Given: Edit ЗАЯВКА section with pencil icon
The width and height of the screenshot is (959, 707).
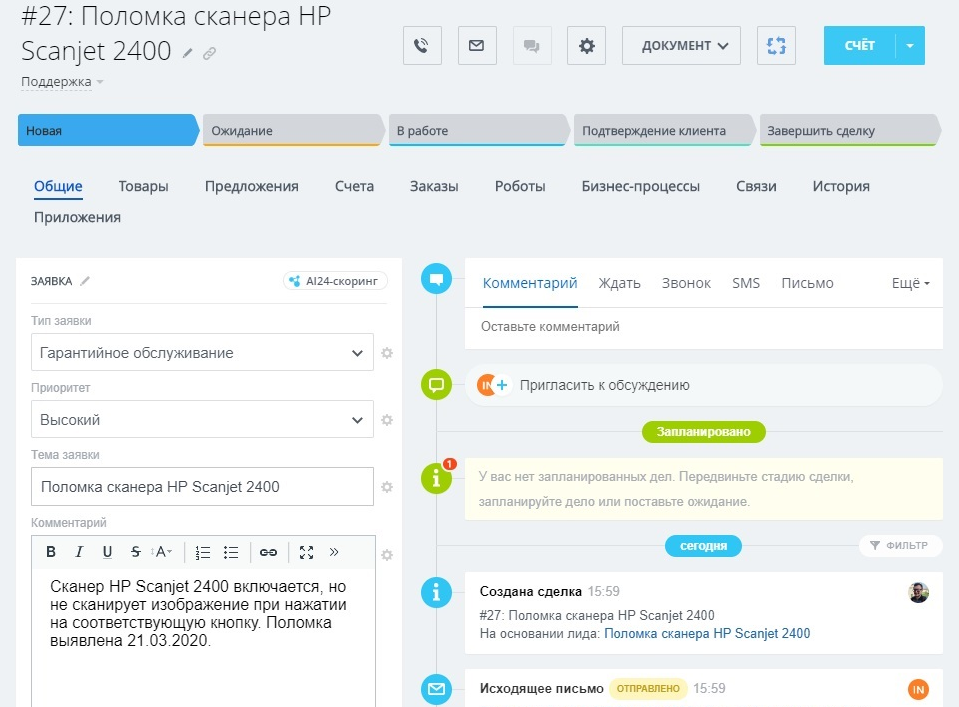Looking at the screenshot, I should tap(85, 281).
